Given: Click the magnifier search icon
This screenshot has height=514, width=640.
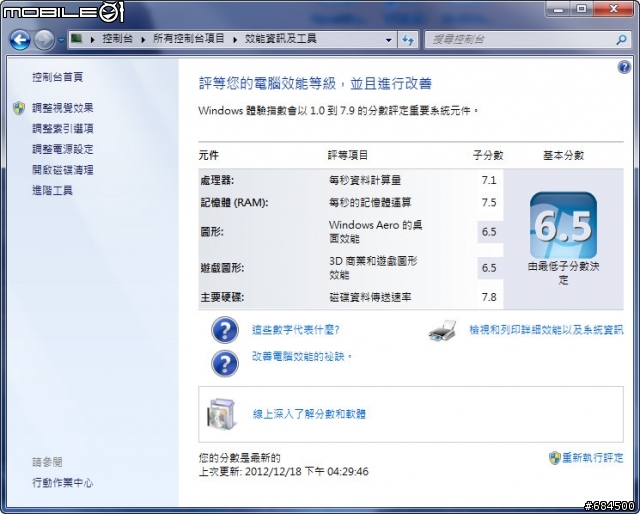Looking at the screenshot, I should tap(621, 40).
